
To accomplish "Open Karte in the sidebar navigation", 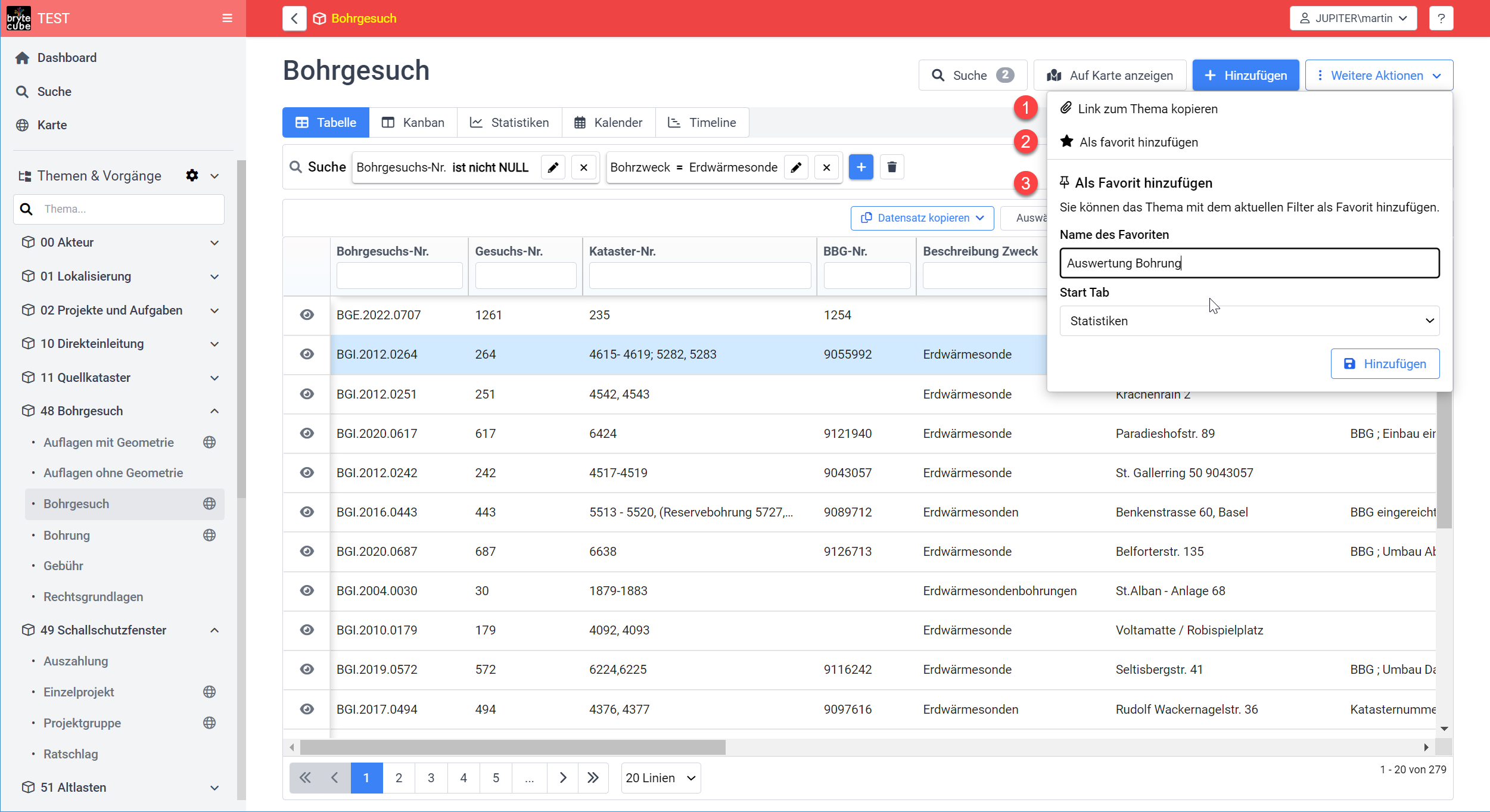I will pyautogui.click(x=52, y=125).
